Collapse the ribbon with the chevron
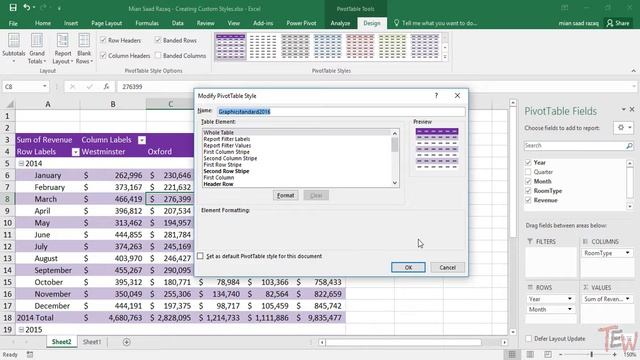 tap(633, 71)
